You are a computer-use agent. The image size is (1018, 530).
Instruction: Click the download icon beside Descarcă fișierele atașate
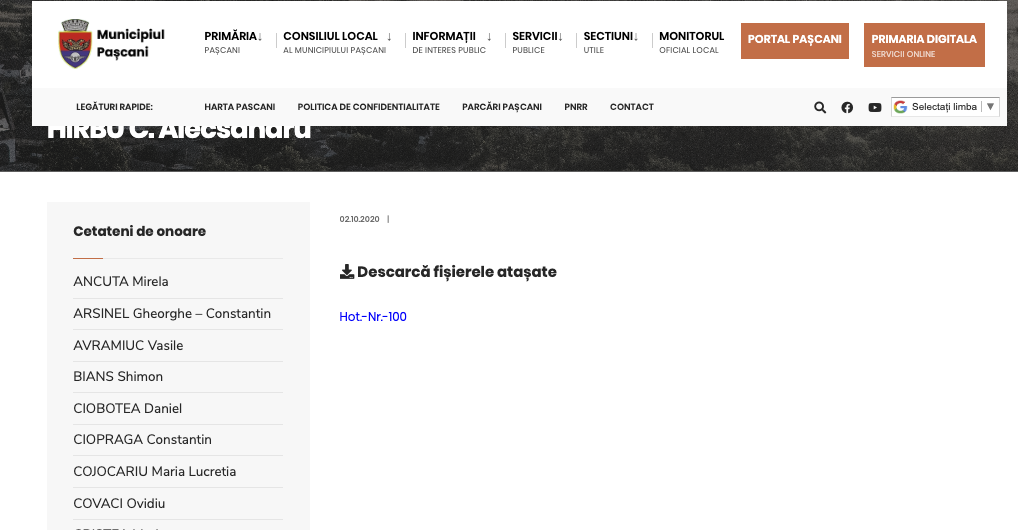tap(347, 272)
